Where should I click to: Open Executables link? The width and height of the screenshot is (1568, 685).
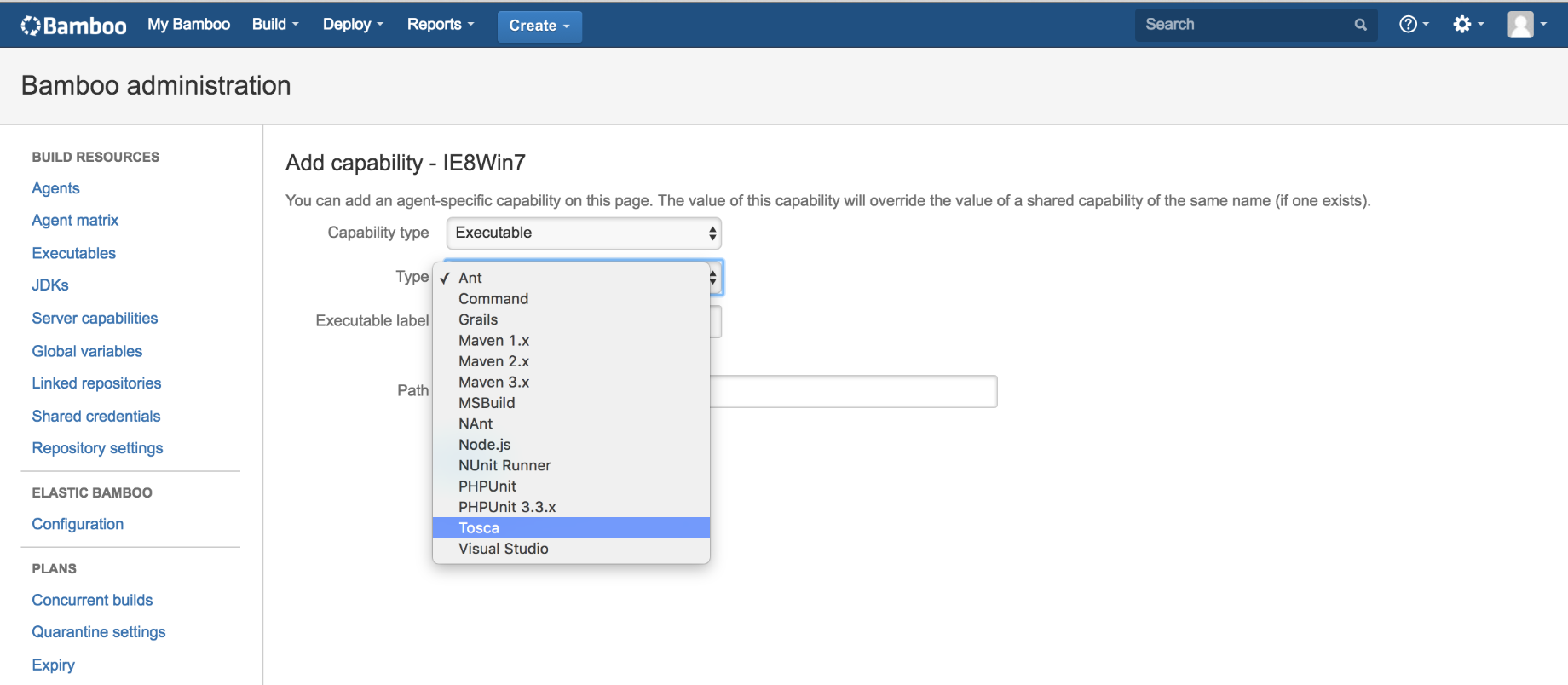tap(73, 253)
